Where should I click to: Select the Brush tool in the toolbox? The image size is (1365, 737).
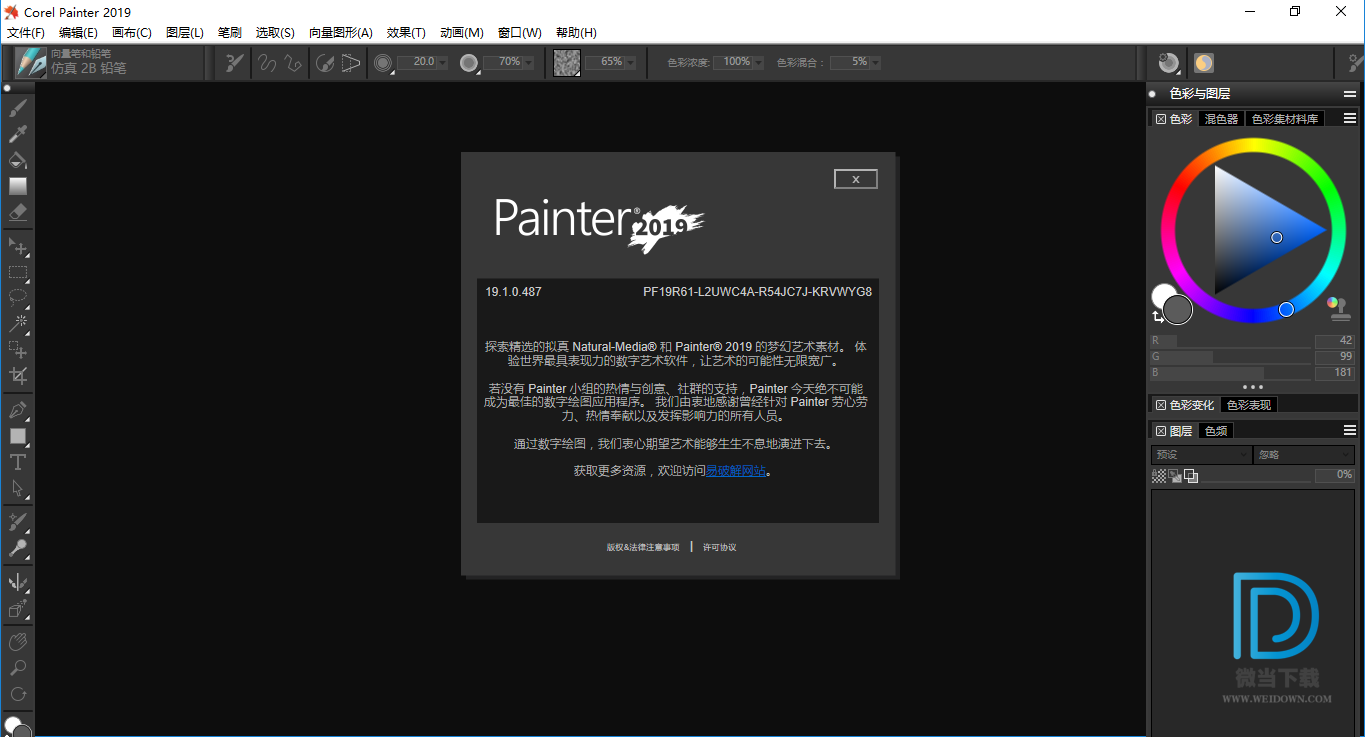pos(17,108)
